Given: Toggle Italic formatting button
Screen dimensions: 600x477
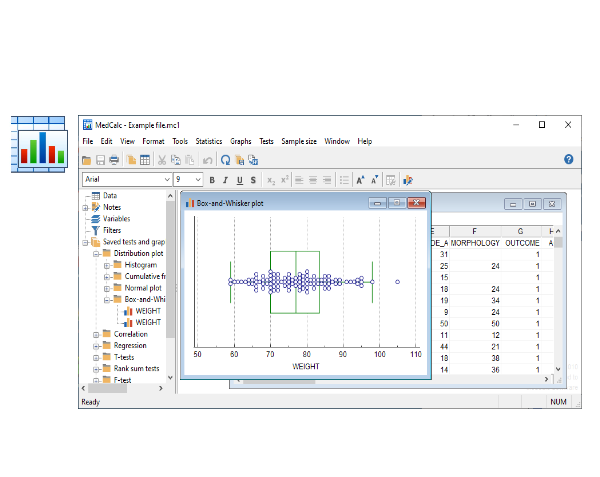Looking at the screenshot, I should 225,180.
